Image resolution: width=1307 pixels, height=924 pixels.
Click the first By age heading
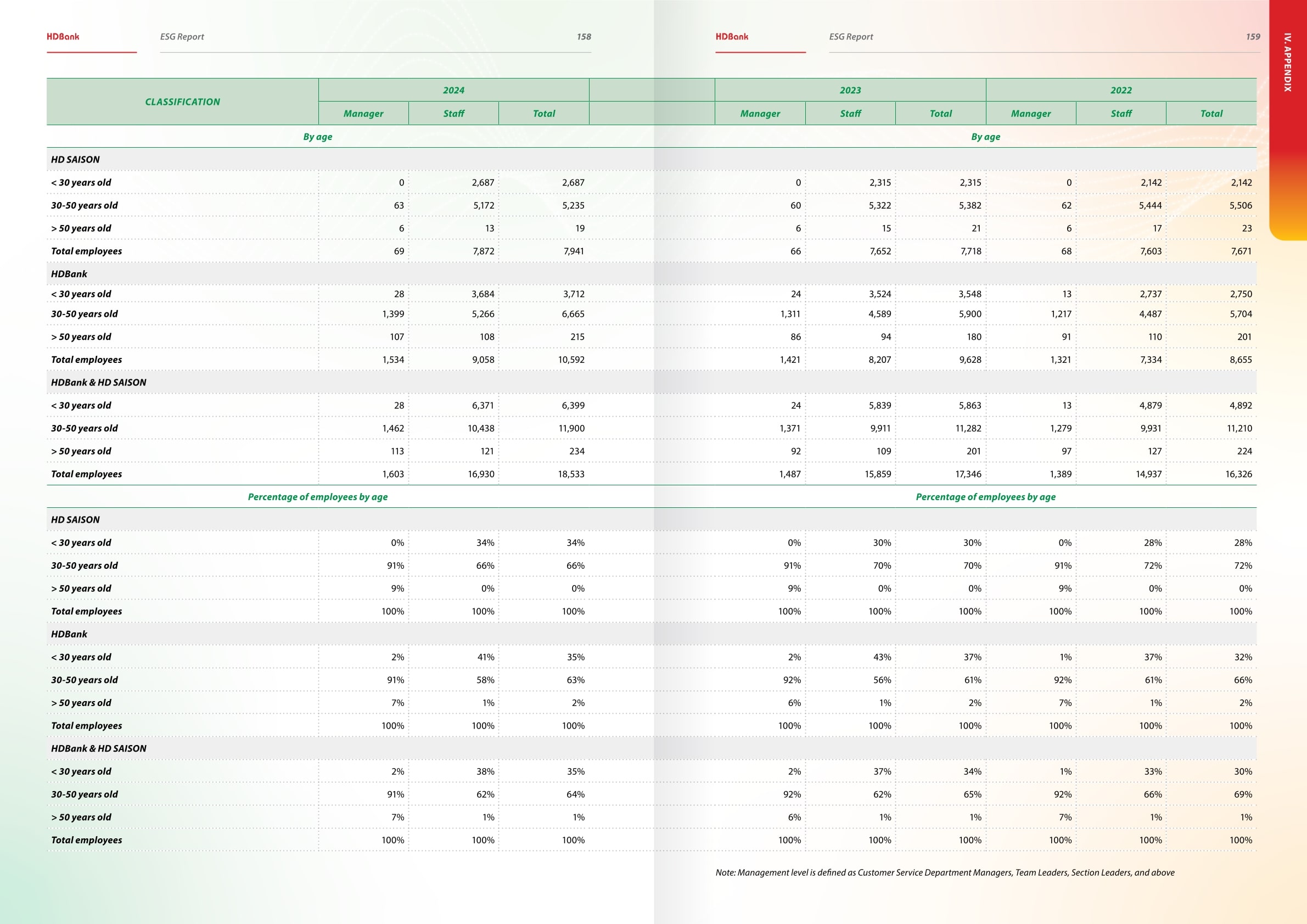click(317, 137)
